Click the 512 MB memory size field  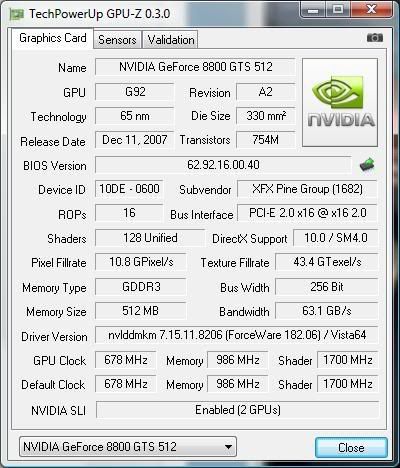141,311
